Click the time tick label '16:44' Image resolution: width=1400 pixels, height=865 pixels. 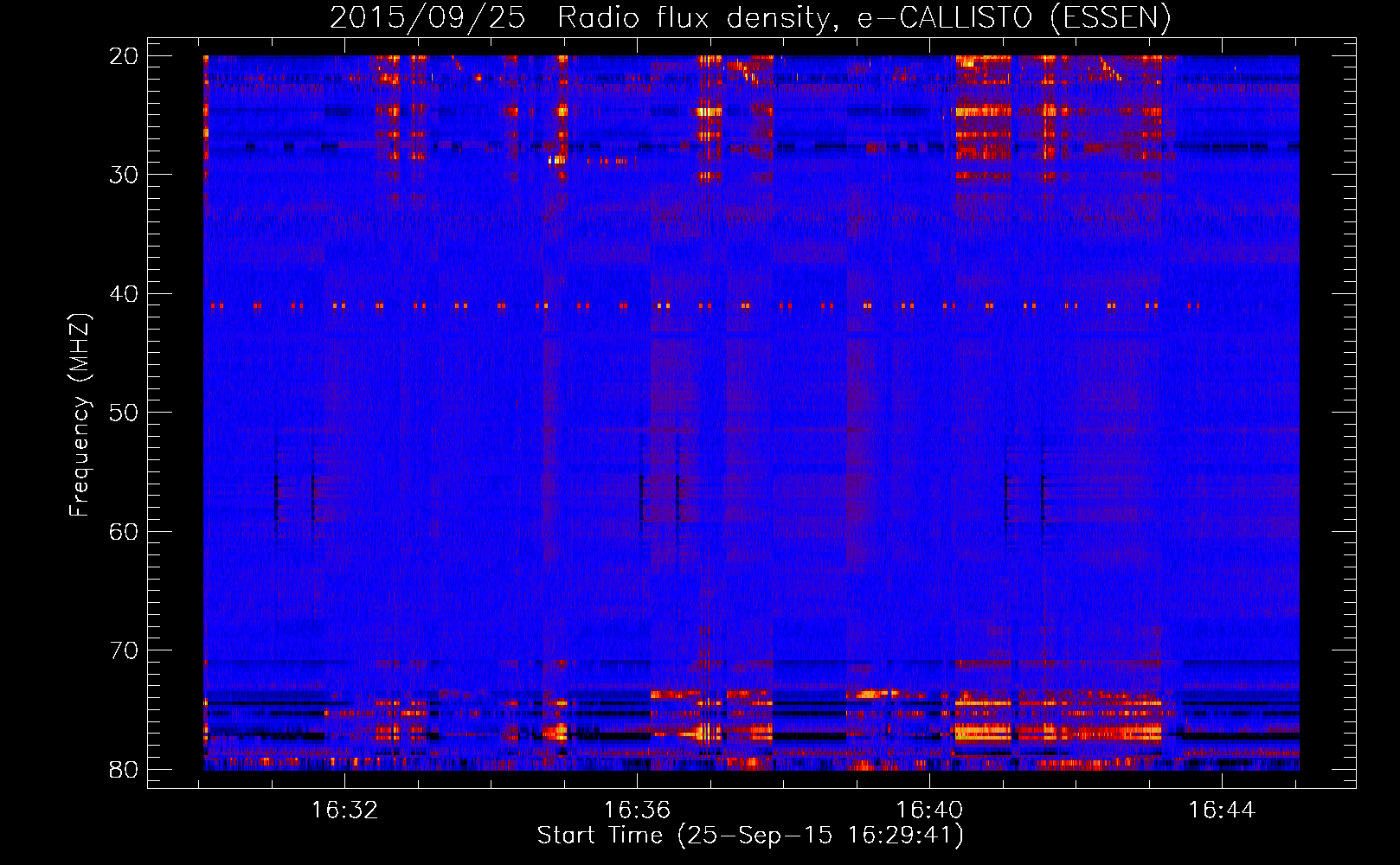[x=1222, y=811]
